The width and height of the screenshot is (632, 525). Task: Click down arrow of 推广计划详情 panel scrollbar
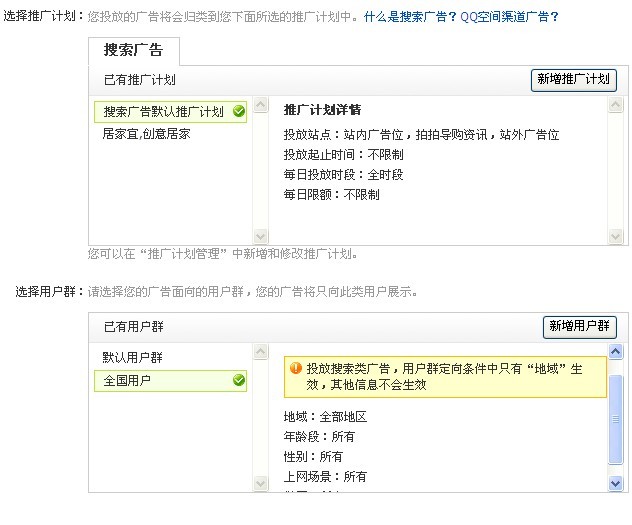(x=615, y=236)
